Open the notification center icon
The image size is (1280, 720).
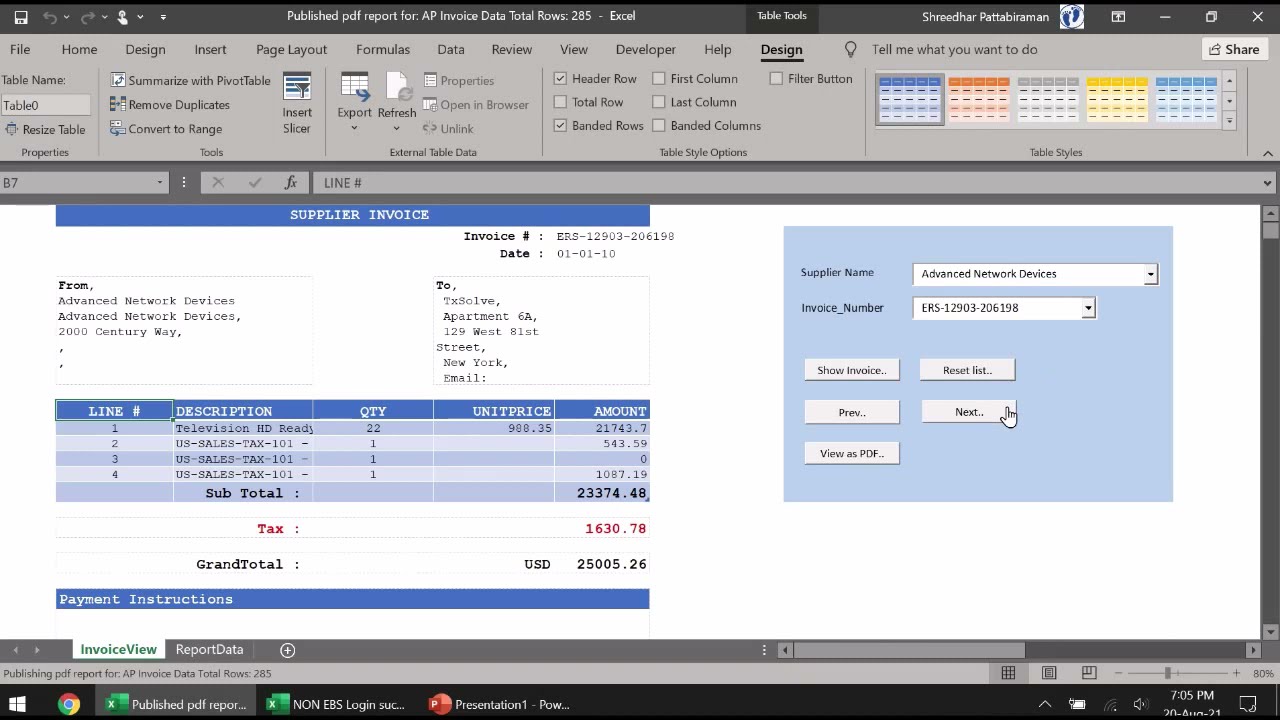click(1248, 704)
